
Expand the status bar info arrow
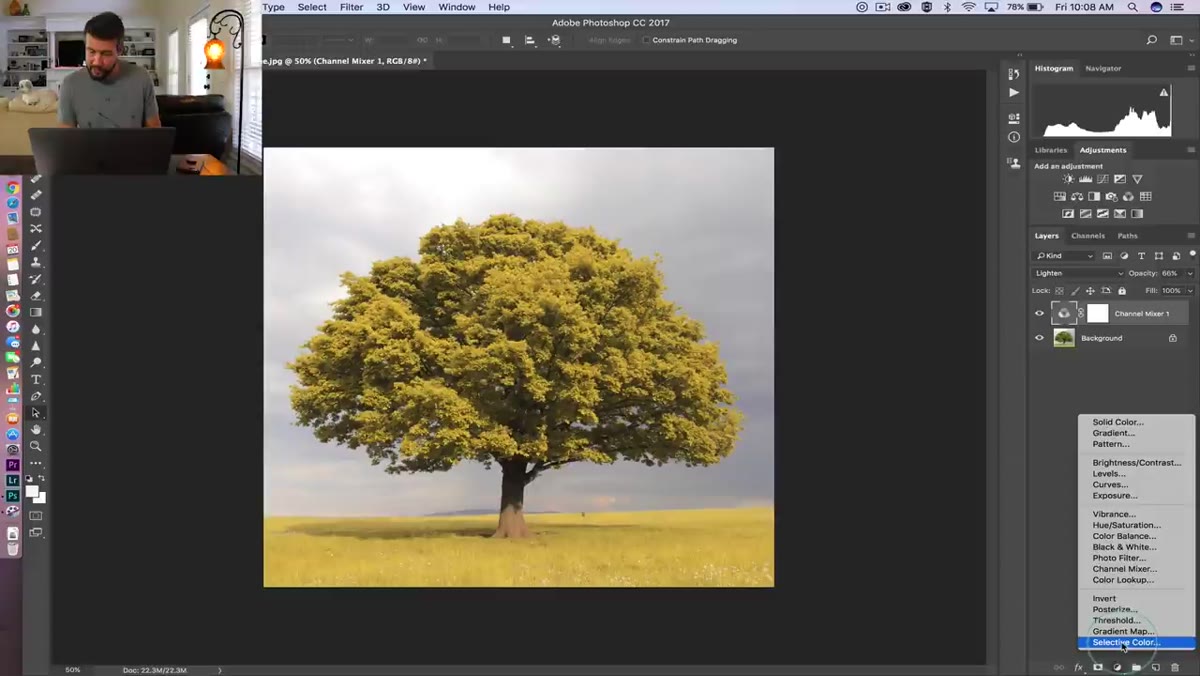pos(220,670)
